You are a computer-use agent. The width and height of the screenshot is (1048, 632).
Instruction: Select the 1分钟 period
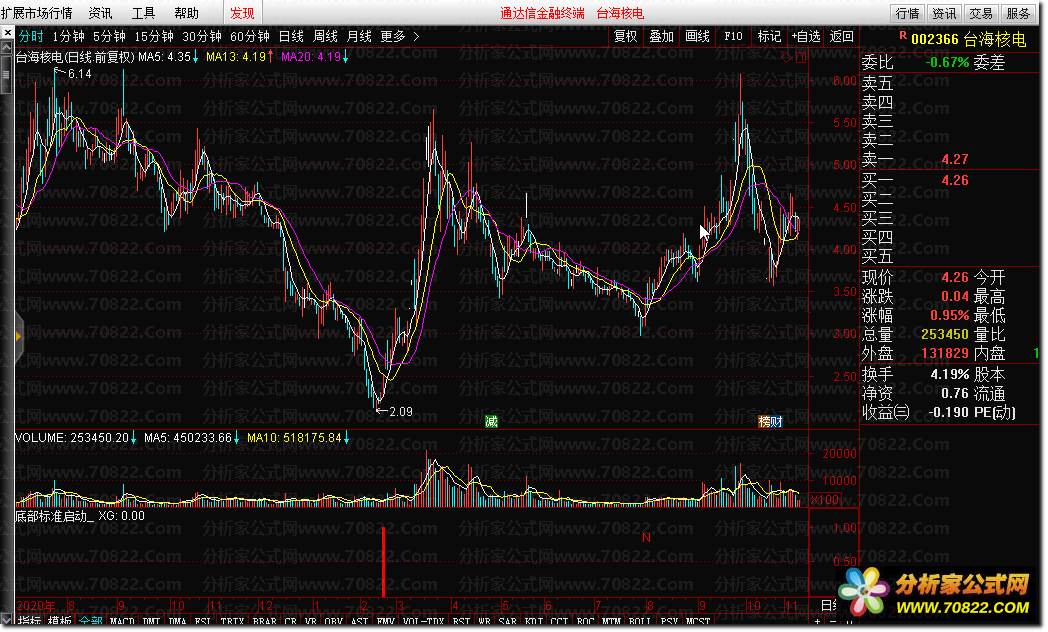[68, 36]
